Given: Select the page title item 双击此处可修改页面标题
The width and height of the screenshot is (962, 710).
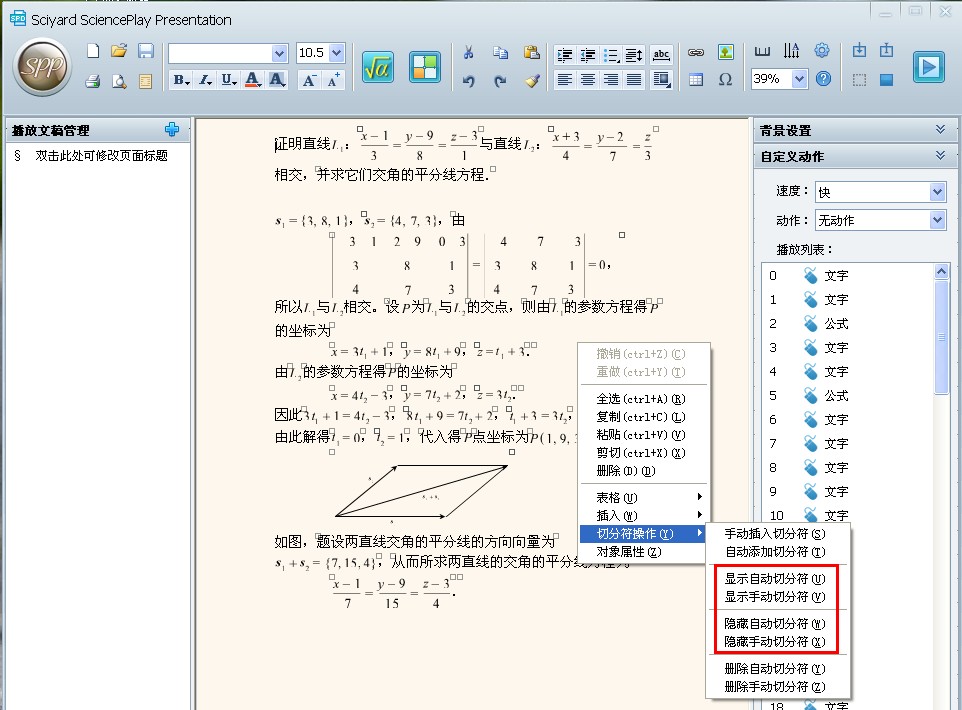Looking at the screenshot, I should coord(101,155).
